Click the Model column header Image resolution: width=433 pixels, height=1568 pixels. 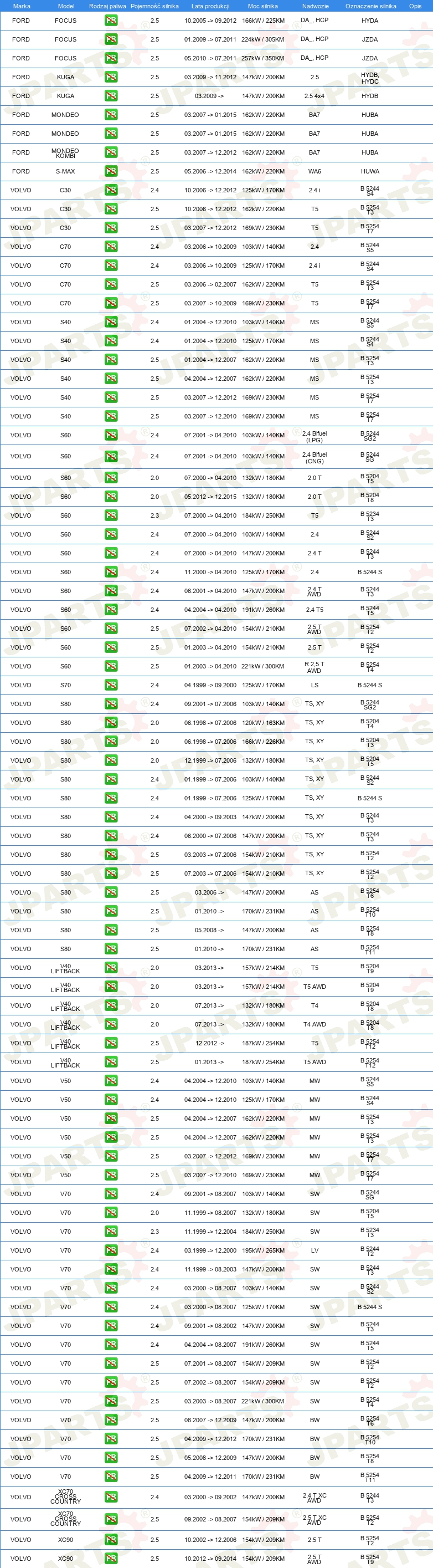tap(66, 6)
